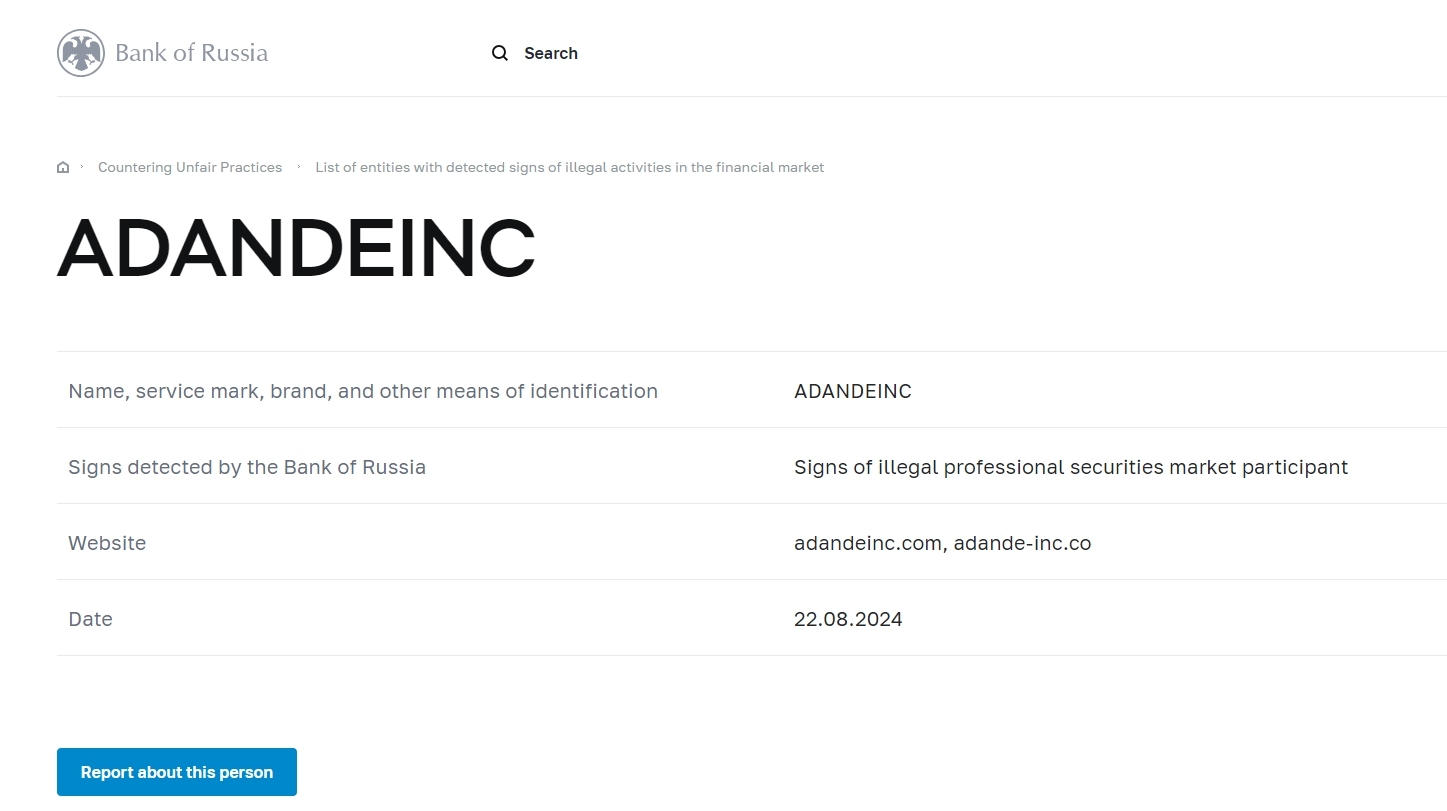Click the adande-inc.co website address
This screenshot has width=1447, height=811.
pyautogui.click(x=1022, y=543)
